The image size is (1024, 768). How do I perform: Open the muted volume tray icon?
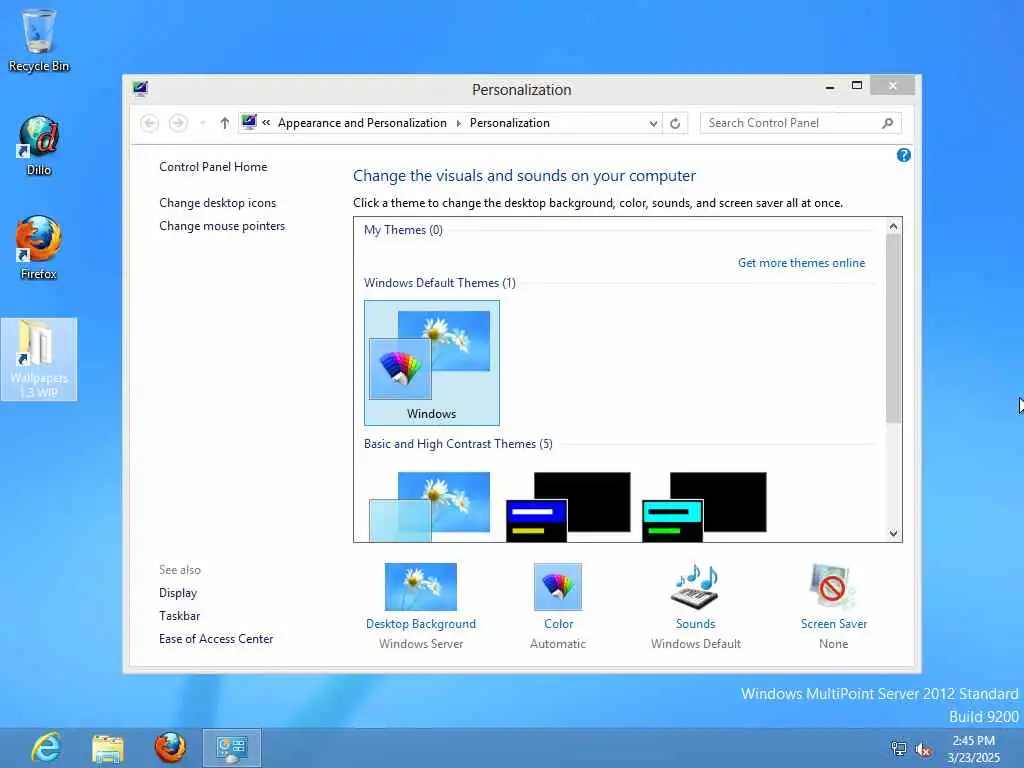tap(923, 749)
